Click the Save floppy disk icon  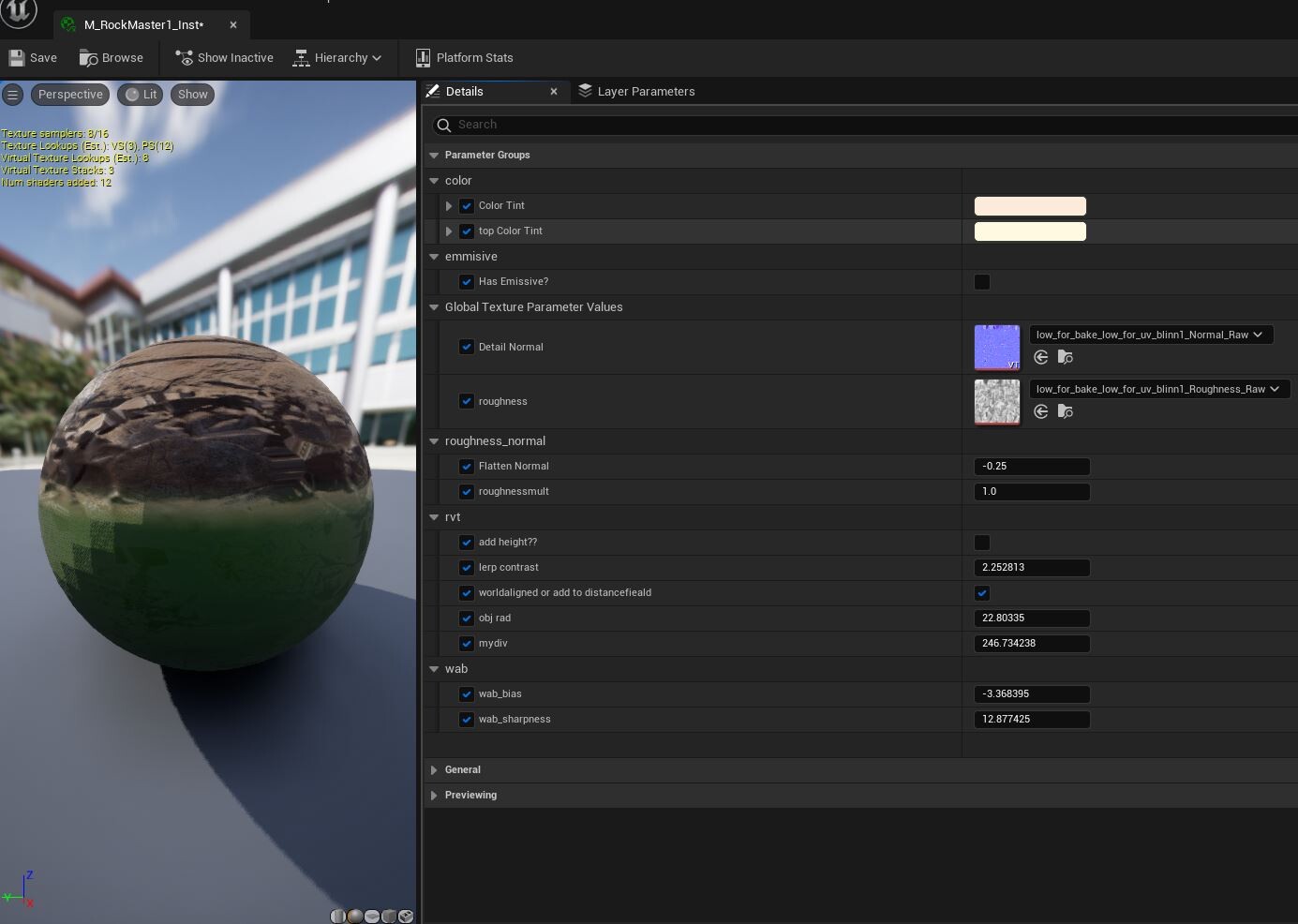click(x=16, y=58)
